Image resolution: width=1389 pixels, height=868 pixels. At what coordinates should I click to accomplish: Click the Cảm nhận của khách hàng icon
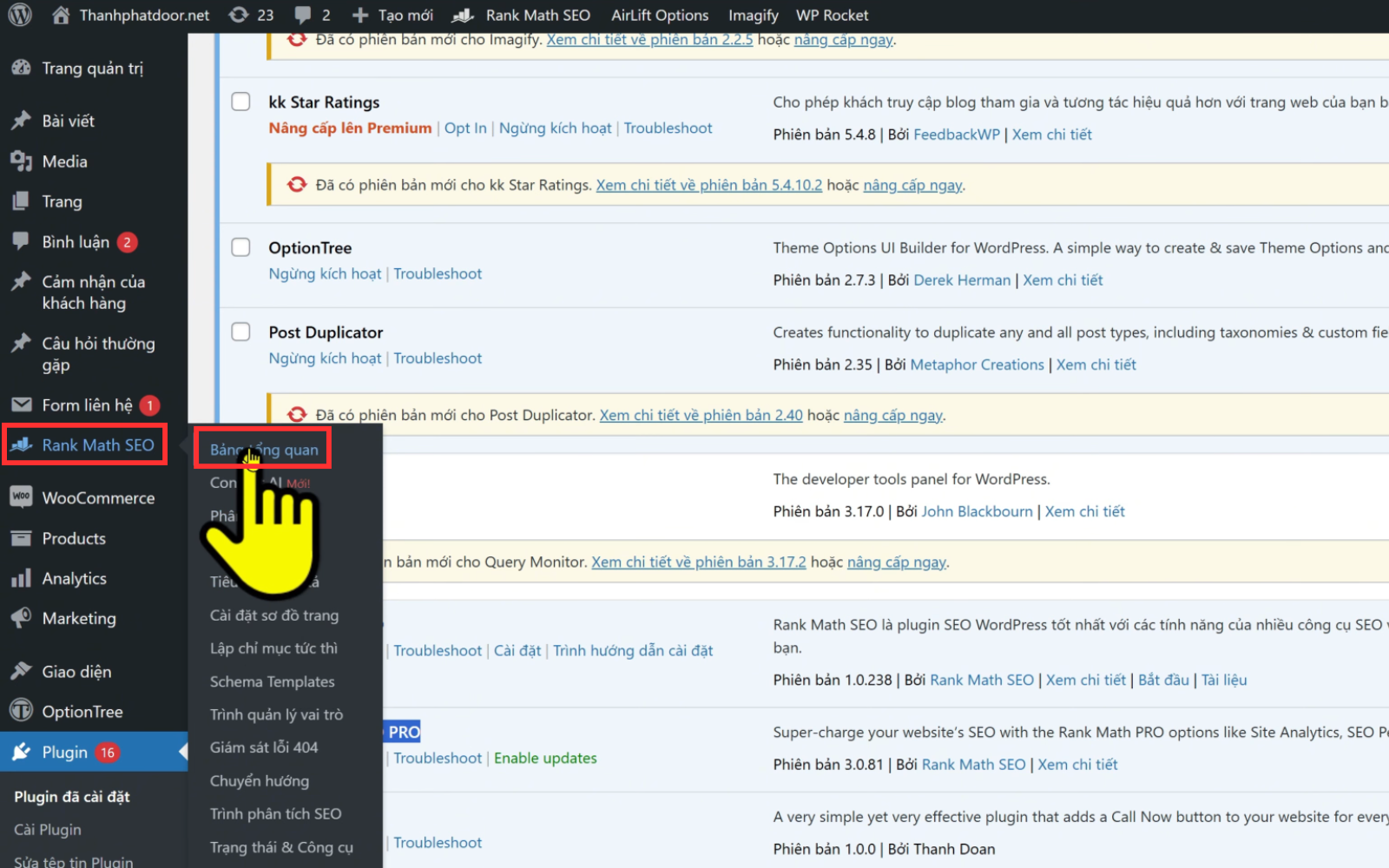coord(21,281)
